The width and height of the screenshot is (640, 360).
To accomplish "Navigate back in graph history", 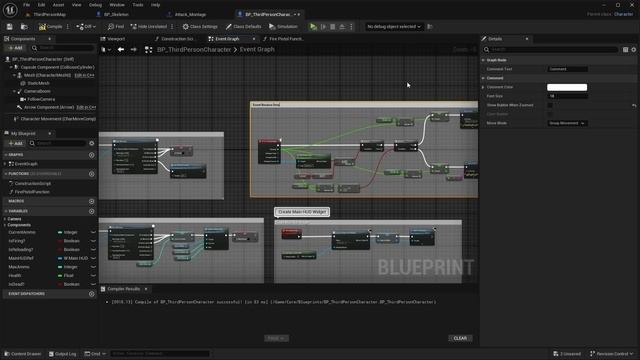I will [121, 49].
